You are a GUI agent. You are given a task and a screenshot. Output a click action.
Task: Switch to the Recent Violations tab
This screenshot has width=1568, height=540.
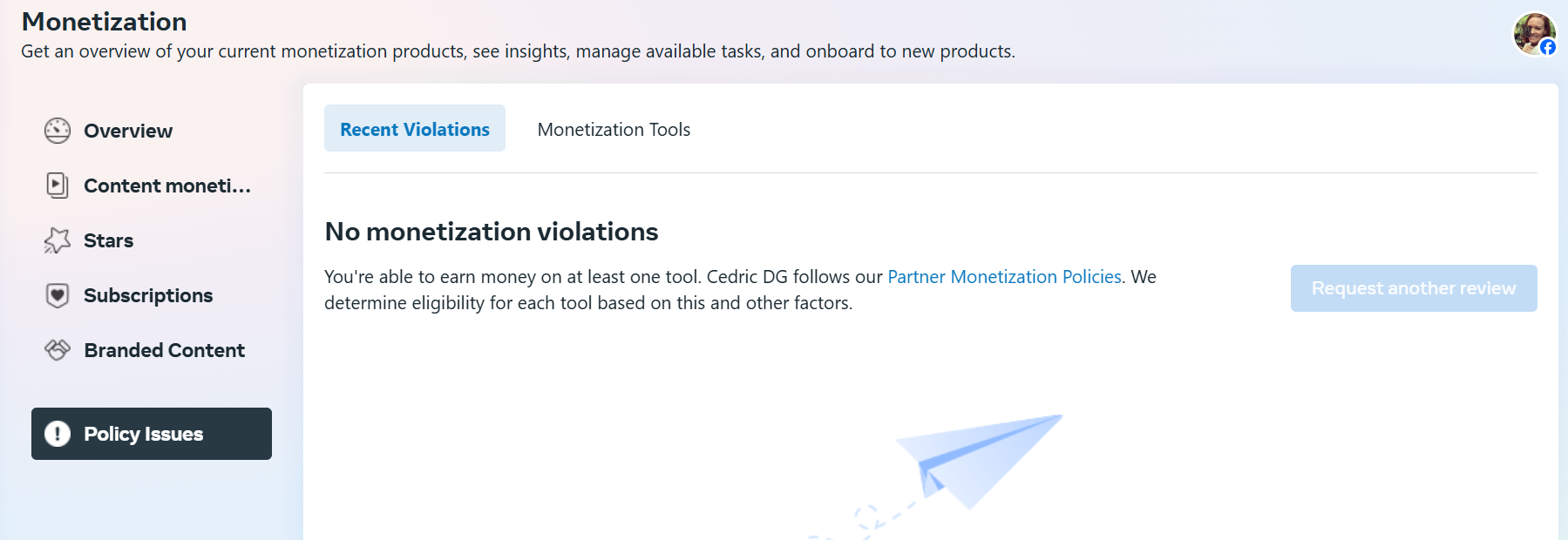[x=415, y=129]
